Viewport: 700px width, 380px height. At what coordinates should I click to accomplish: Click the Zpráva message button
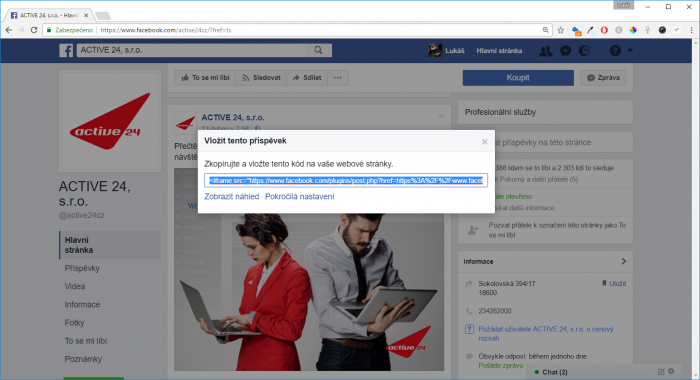[603, 78]
